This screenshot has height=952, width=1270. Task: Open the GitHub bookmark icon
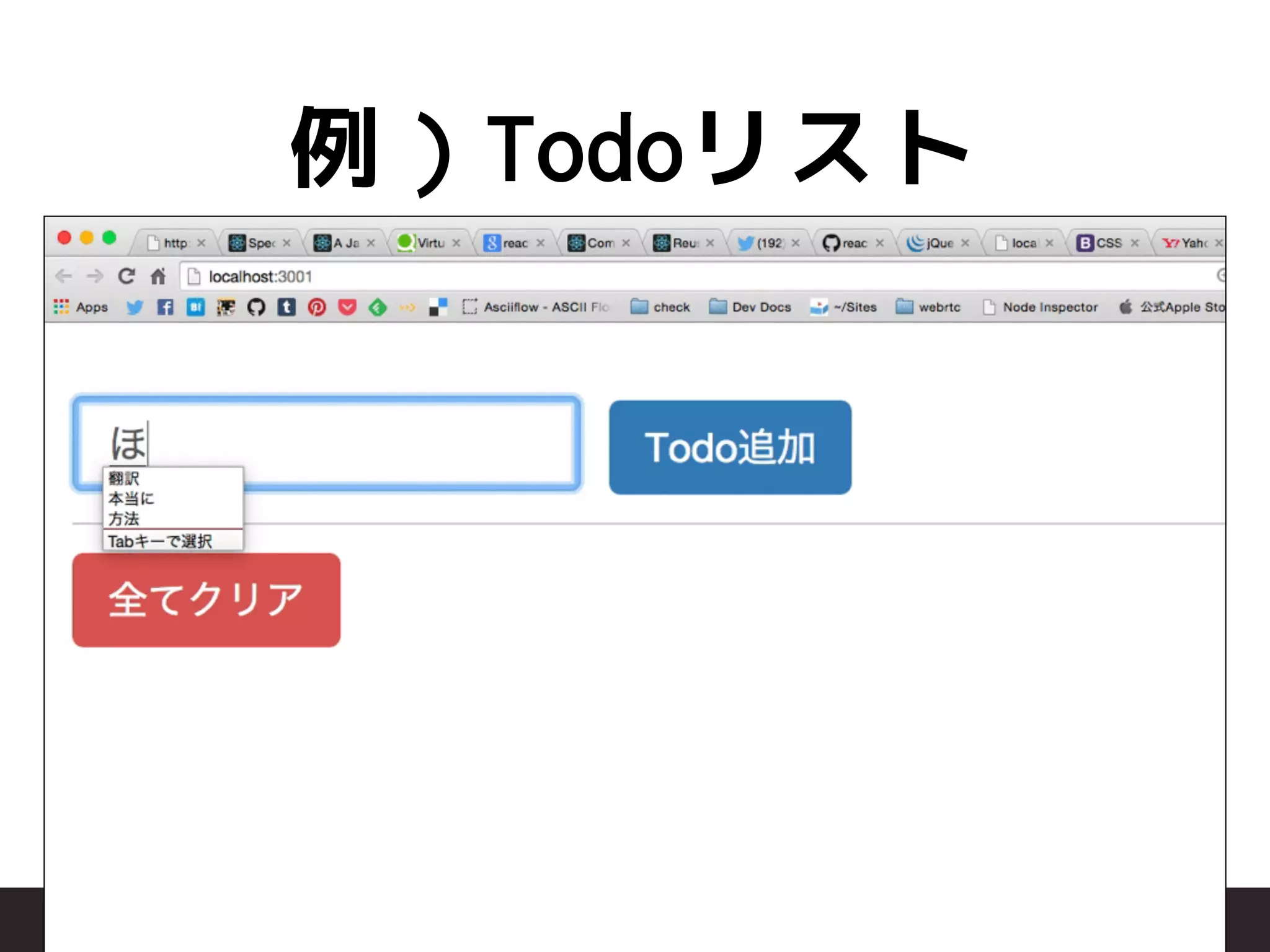point(256,307)
